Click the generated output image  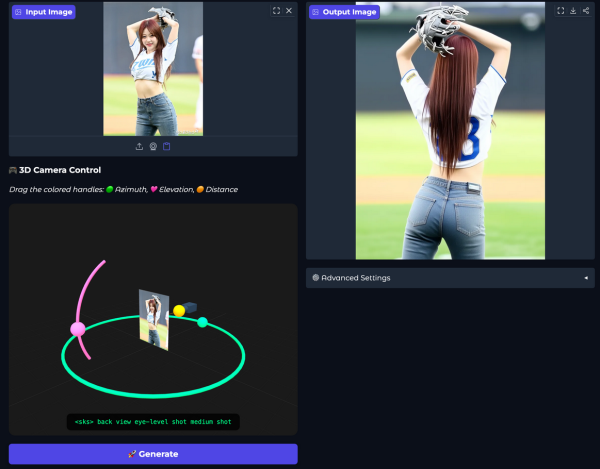click(x=450, y=131)
